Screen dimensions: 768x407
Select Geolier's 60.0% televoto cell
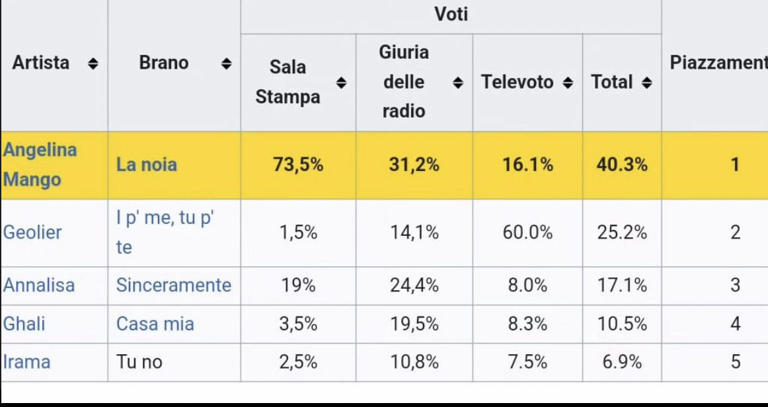coord(528,233)
